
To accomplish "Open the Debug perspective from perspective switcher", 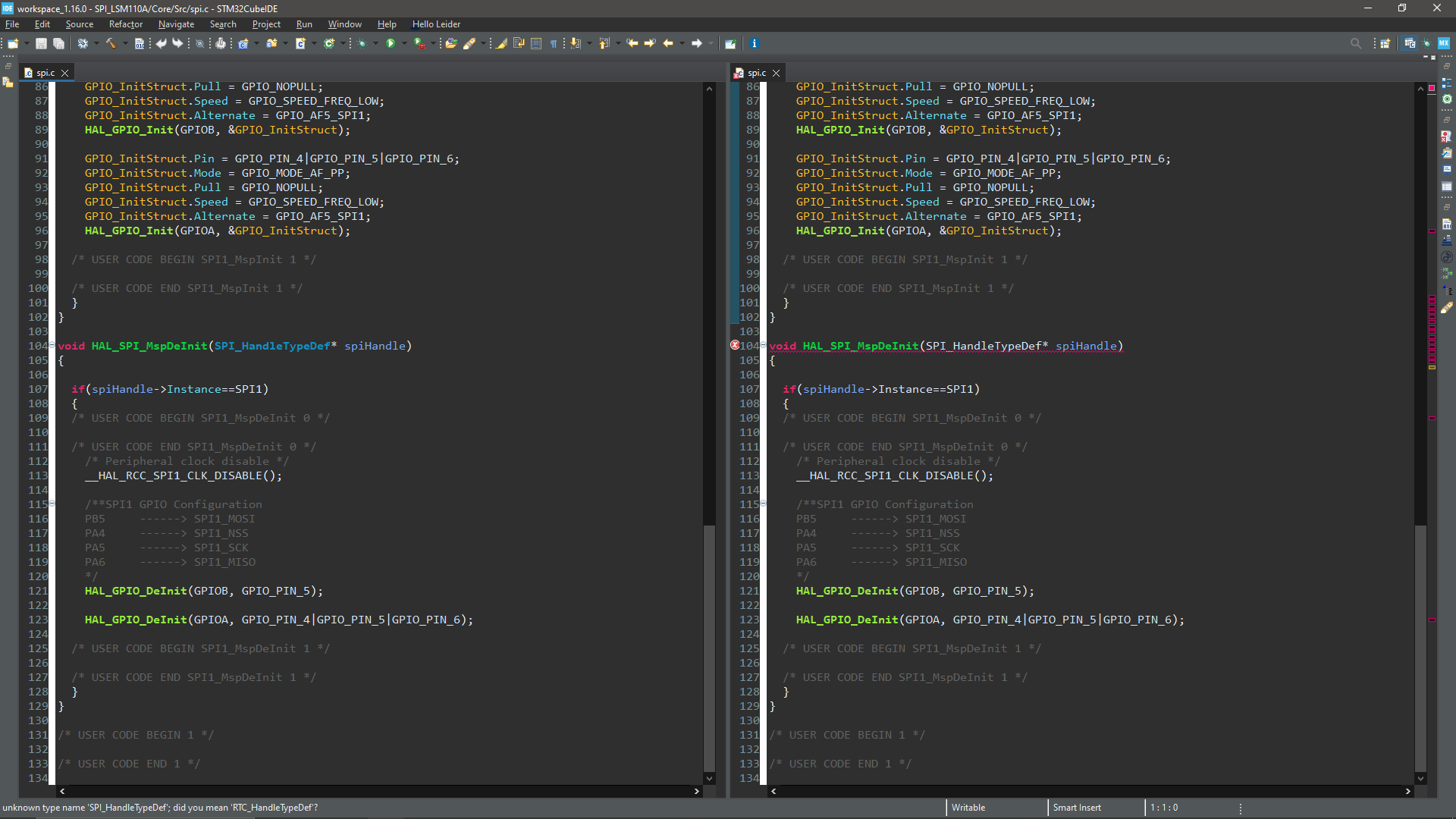I will 1426,43.
